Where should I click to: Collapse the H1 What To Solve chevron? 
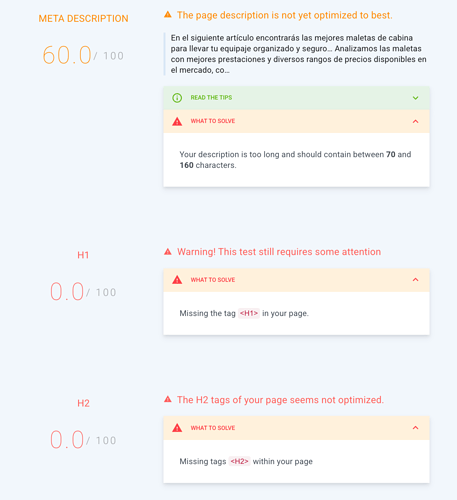tap(415, 279)
